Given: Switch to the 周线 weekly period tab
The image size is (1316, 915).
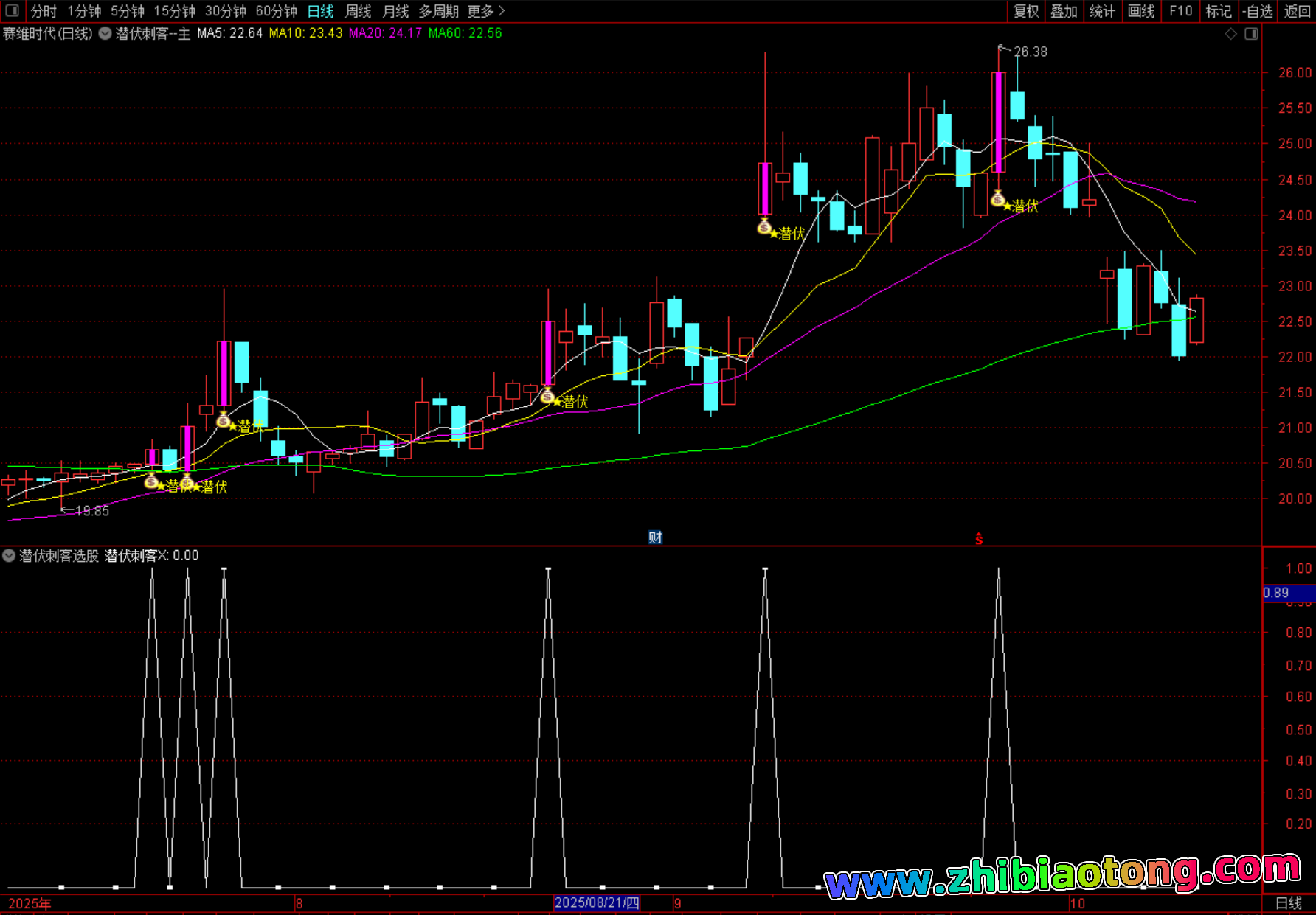Looking at the screenshot, I should tap(359, 11).
